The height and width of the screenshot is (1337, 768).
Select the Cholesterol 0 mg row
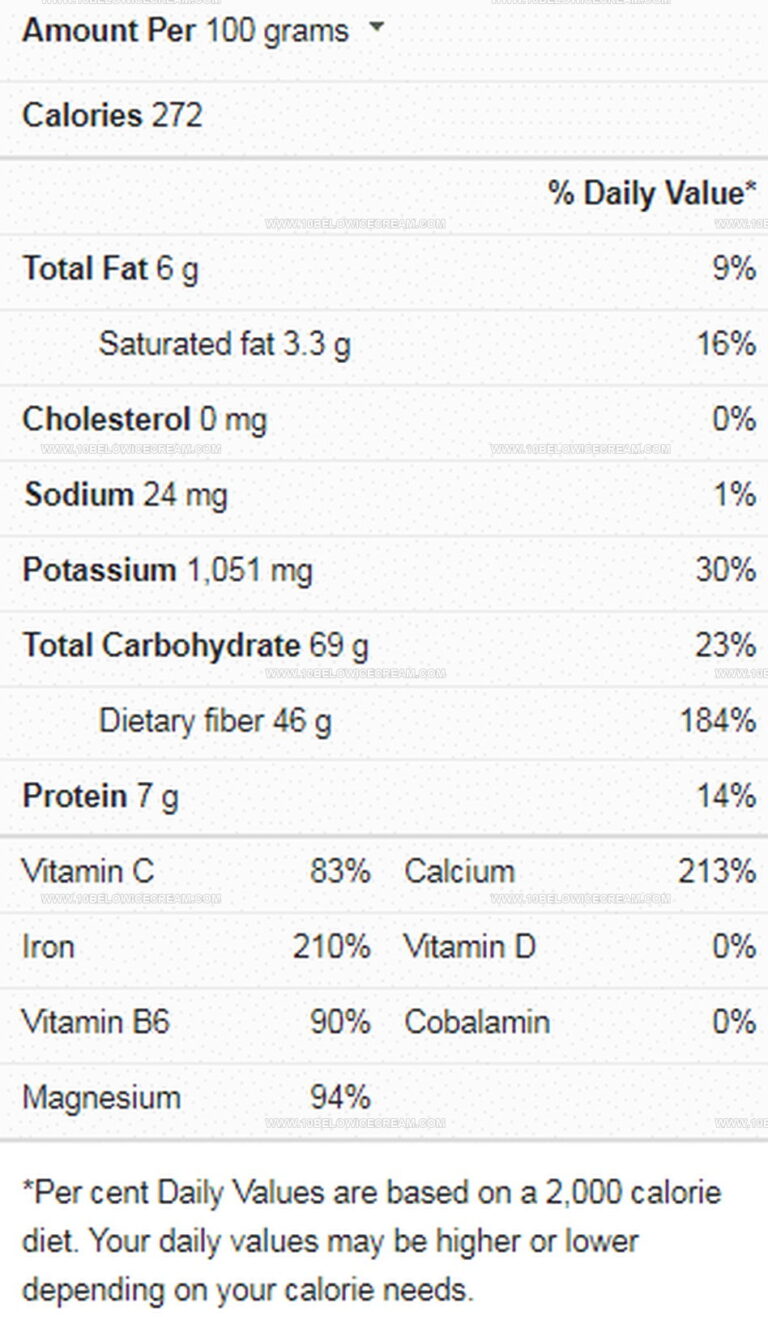pos(384,420)
